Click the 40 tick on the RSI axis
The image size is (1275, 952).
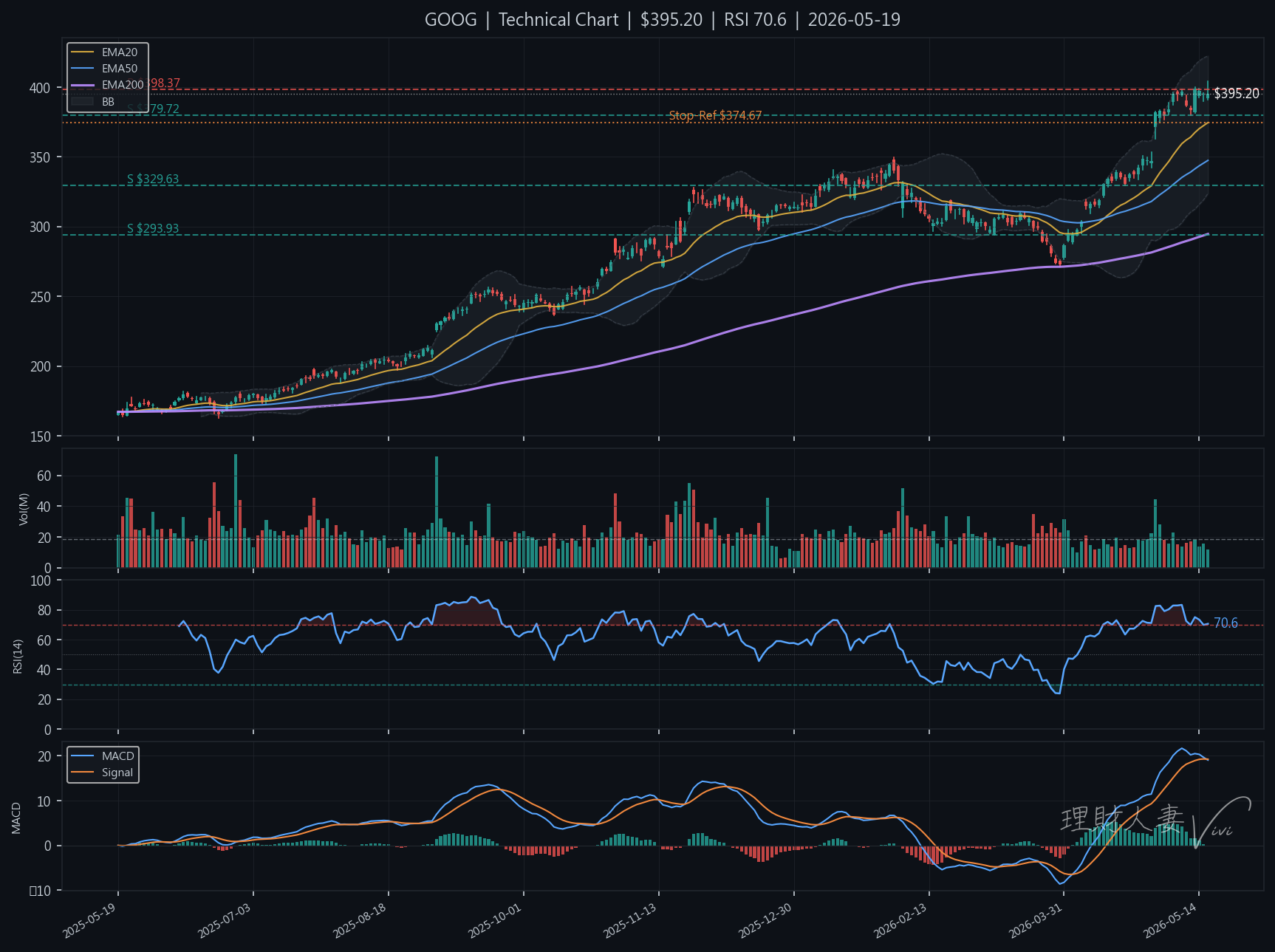(44, 670)
